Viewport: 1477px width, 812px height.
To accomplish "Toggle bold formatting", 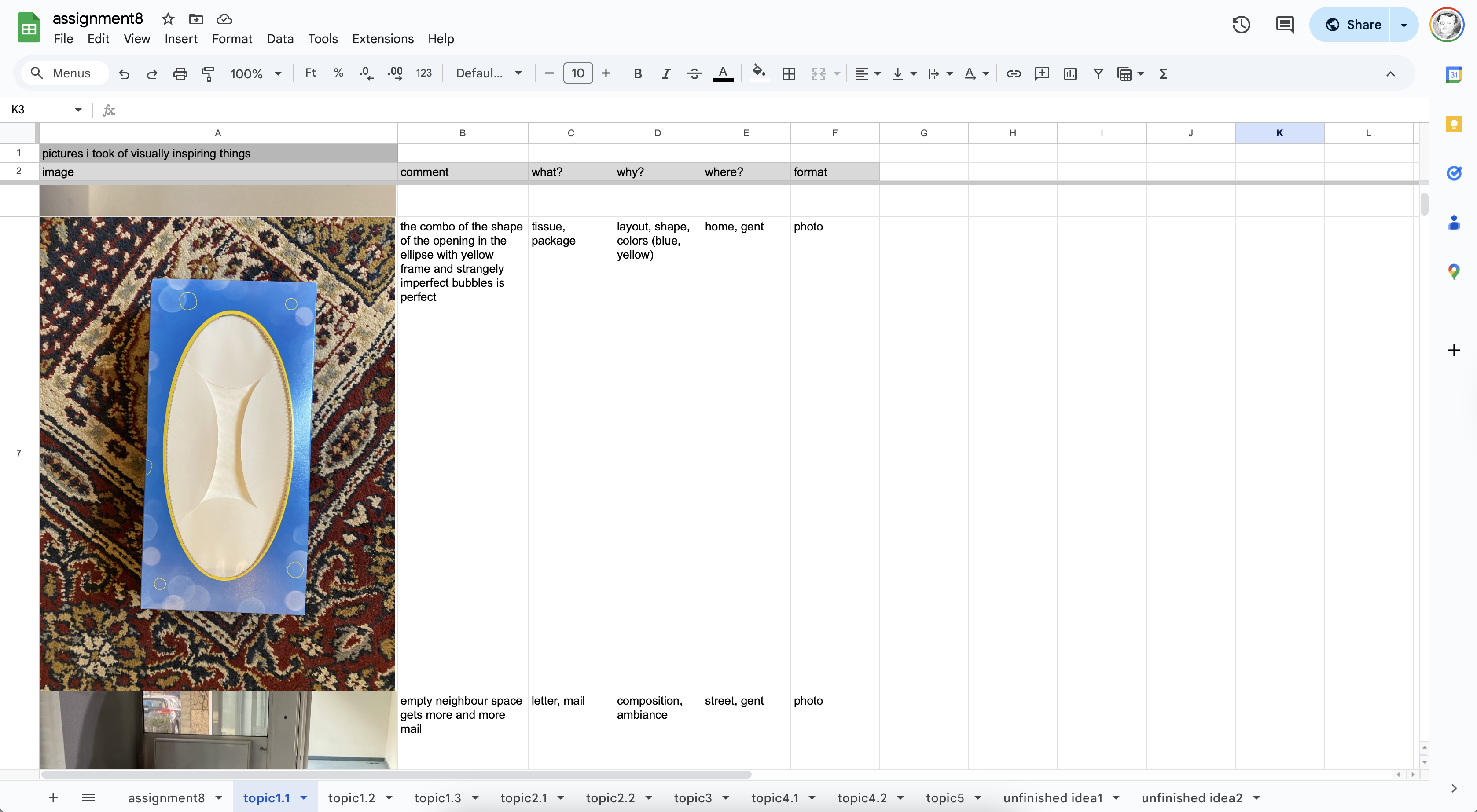I will [x=637, y=73].
